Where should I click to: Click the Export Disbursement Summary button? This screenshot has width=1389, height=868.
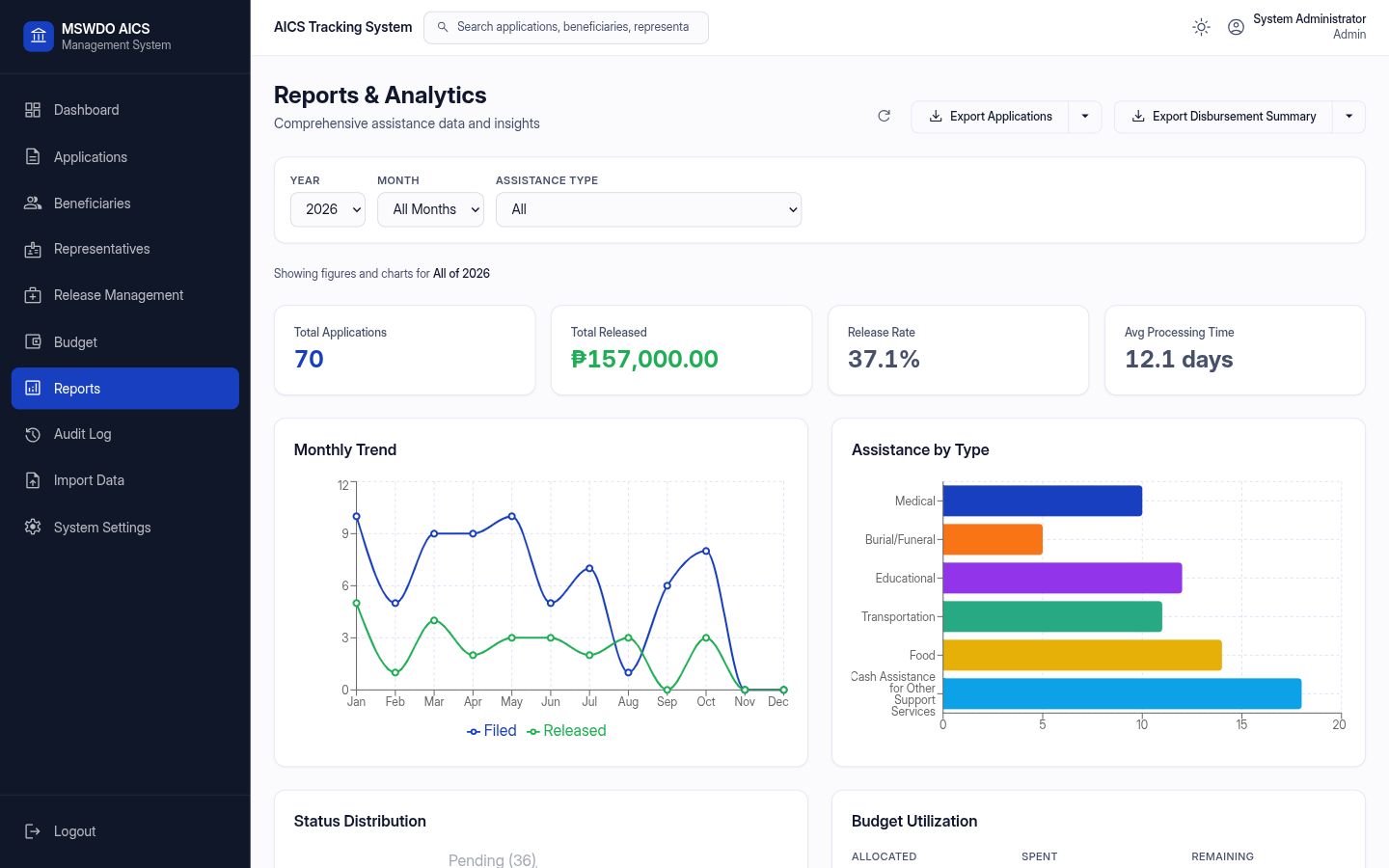coord(1223,117)
